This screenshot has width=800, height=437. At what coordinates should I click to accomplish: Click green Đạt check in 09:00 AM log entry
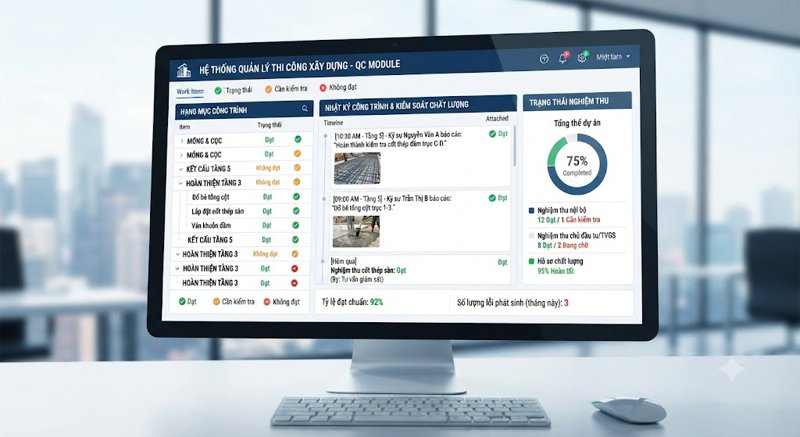pyautogui.click(x=492, y=198)
